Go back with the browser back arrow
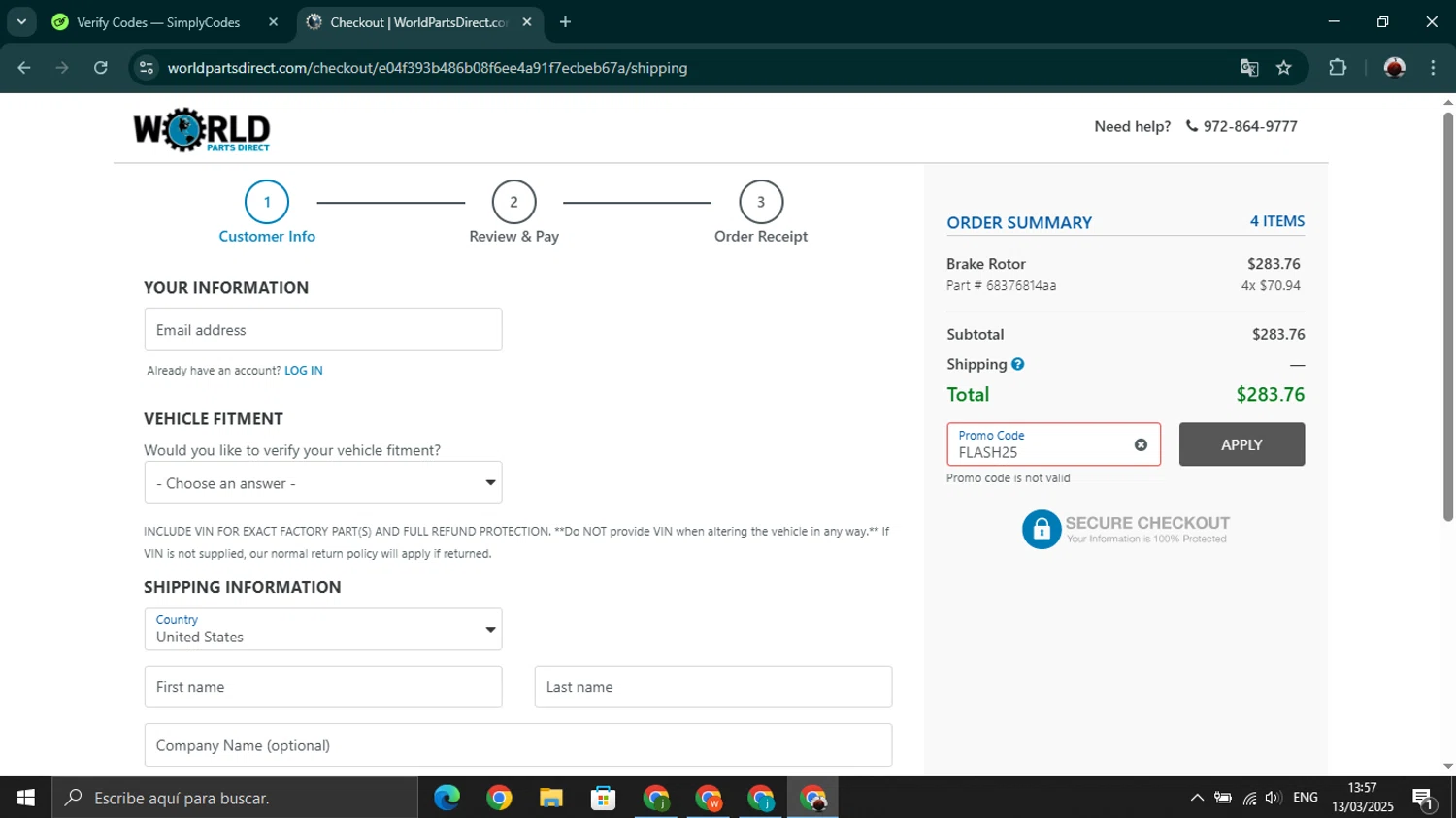 click(24, 68)
